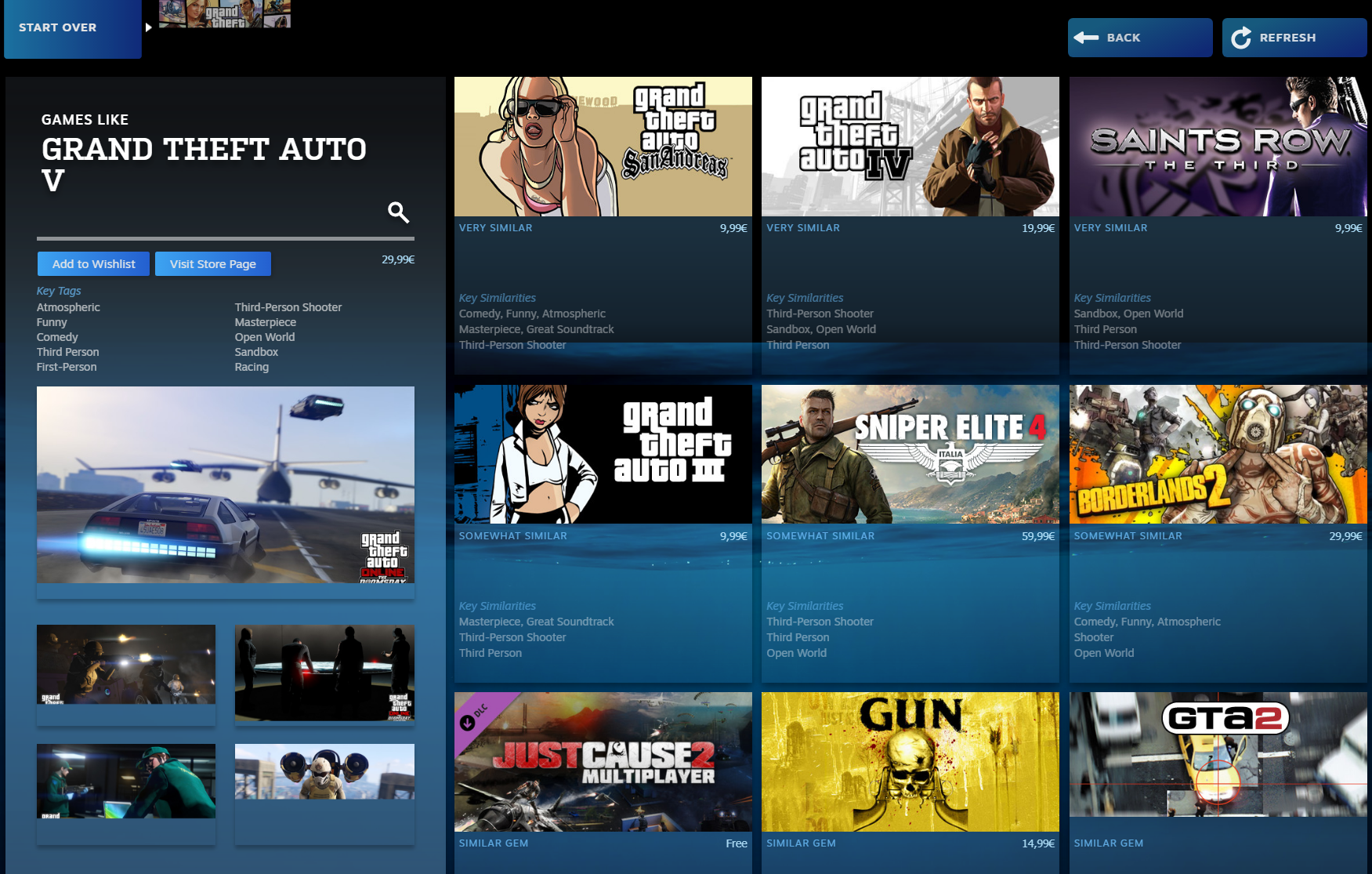Click the Comedy key tag
Viewport: 1372px width, 874px height.
[57, 337]
